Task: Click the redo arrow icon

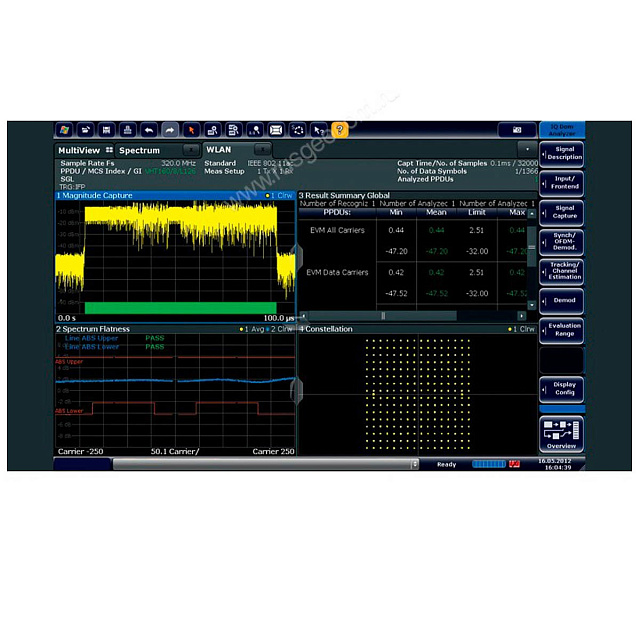Action: (x=170, y=130)
